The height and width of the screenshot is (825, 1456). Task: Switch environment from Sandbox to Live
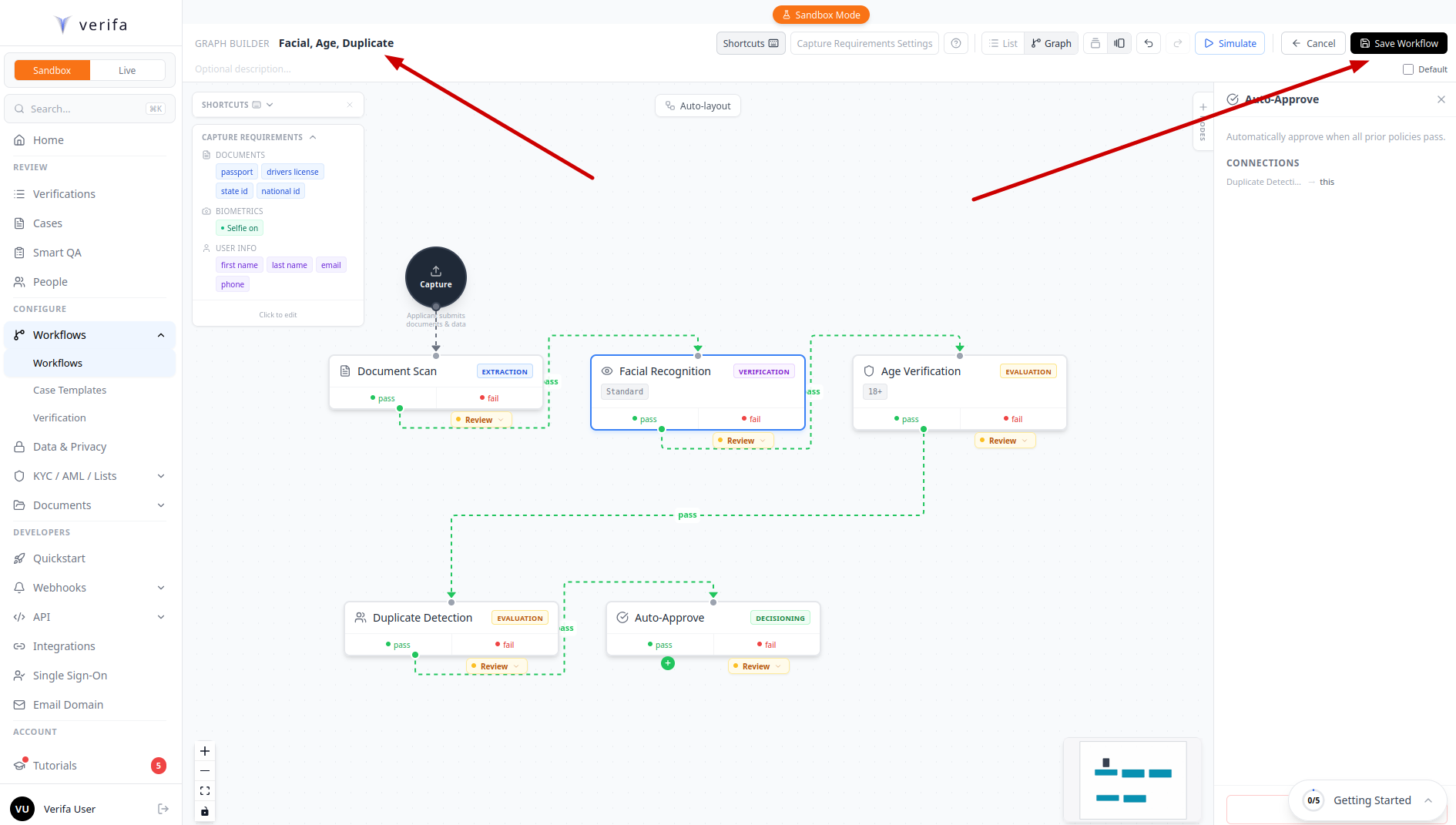click(x=127, y=69)
